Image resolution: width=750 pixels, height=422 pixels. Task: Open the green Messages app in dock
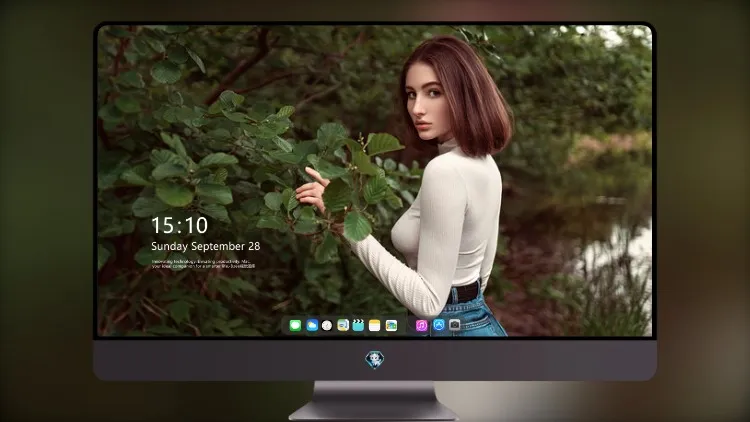pyautogui.click(x=295, y=326)
